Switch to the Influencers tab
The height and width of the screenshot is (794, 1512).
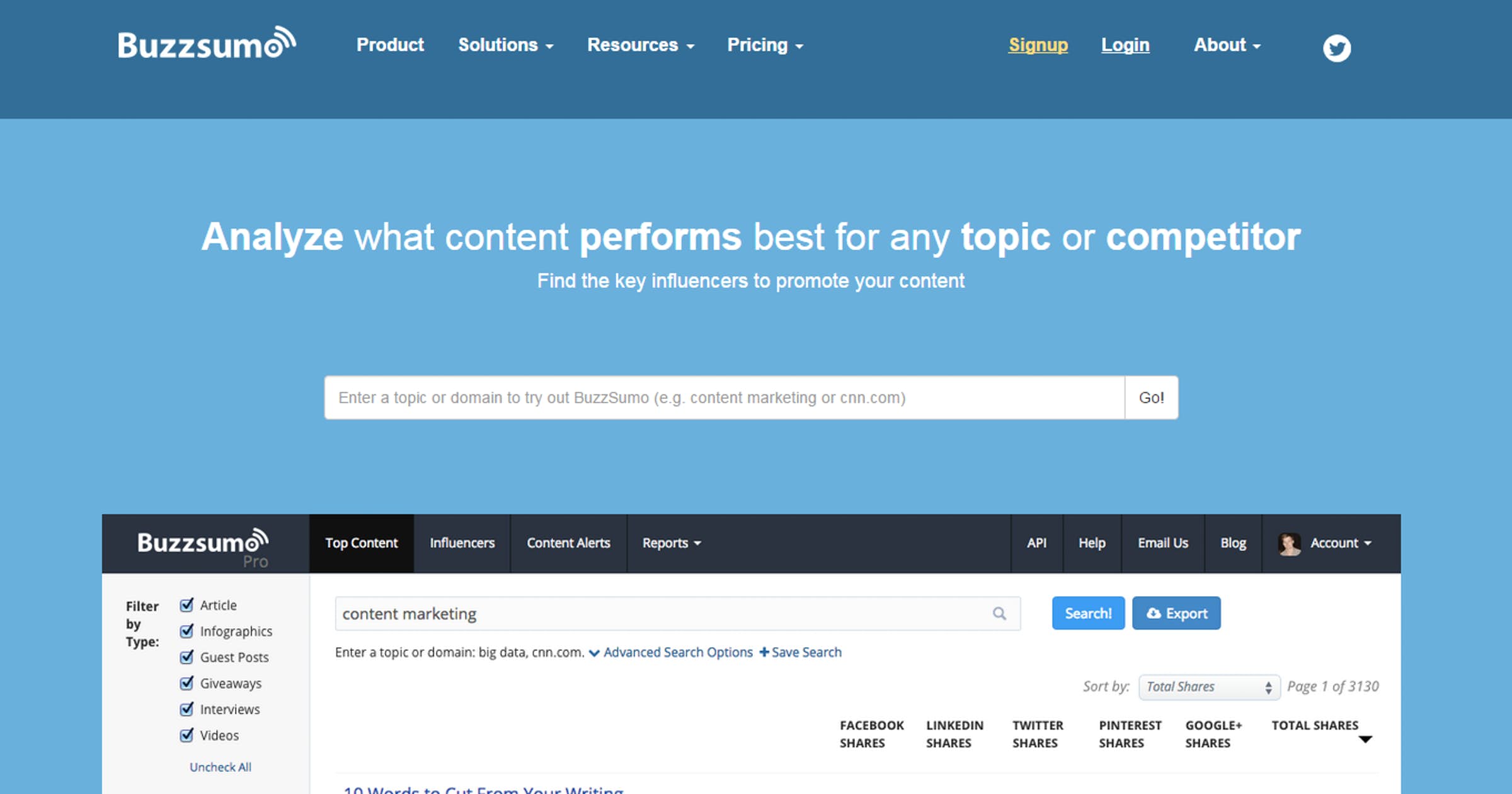click(462, 543)
